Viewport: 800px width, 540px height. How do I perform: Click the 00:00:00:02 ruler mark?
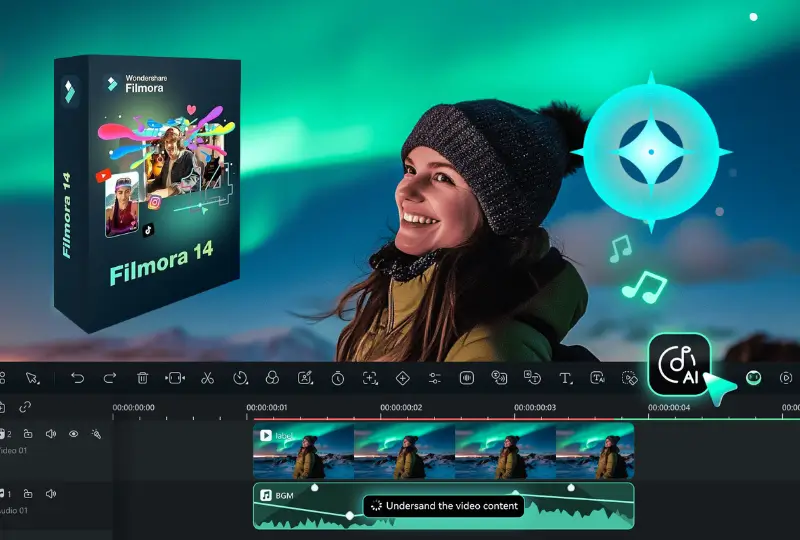[401, 407]
